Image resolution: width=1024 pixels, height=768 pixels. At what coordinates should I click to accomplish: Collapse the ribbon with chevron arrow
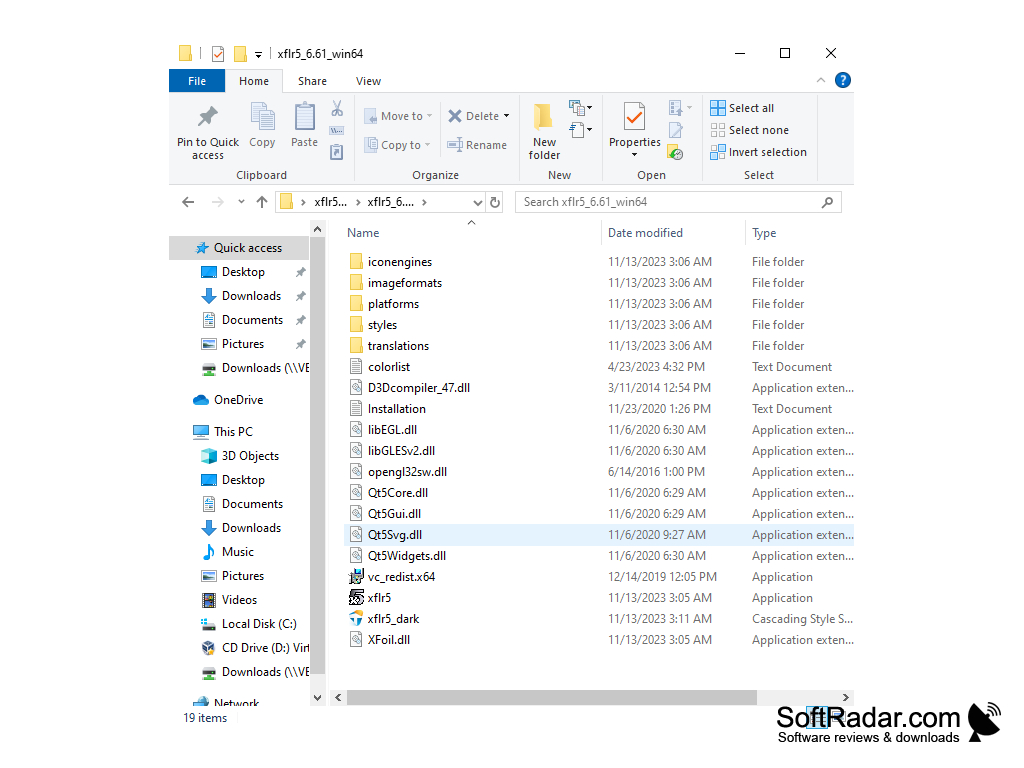coord(821,80)
